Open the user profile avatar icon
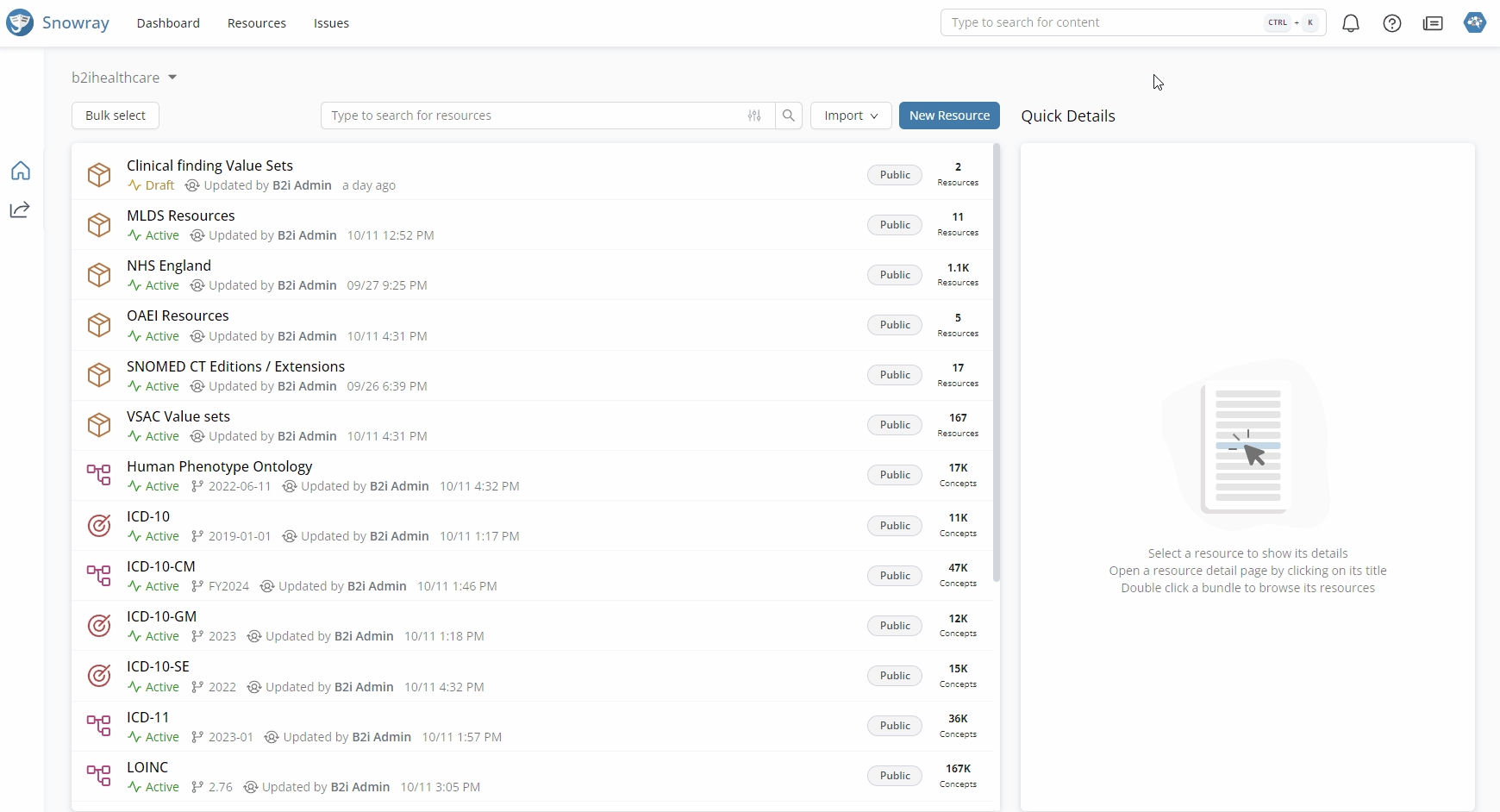 tap(1475, 23)
